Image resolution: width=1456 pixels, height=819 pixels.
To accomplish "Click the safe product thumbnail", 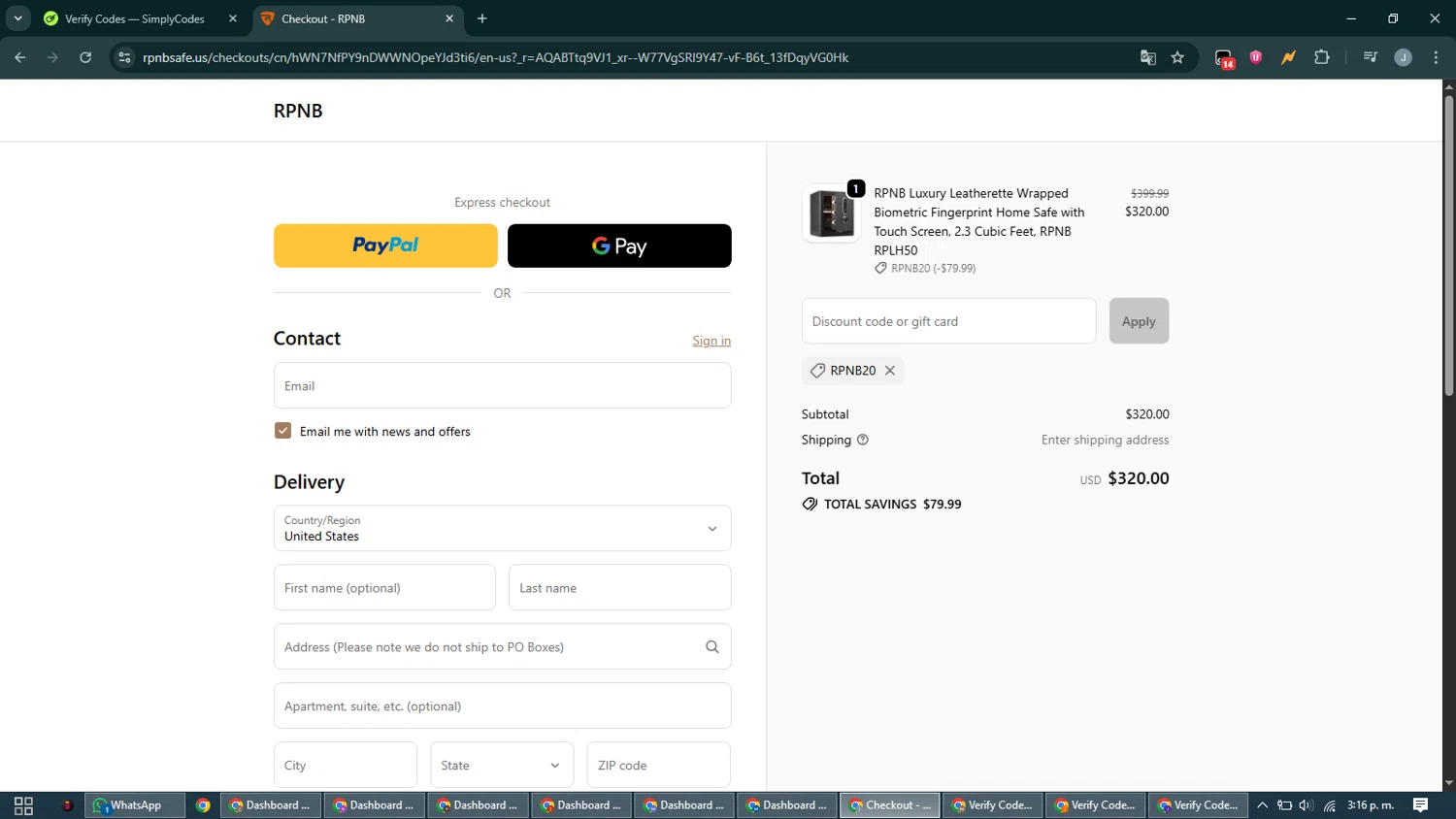I will (x=831, y=213).
